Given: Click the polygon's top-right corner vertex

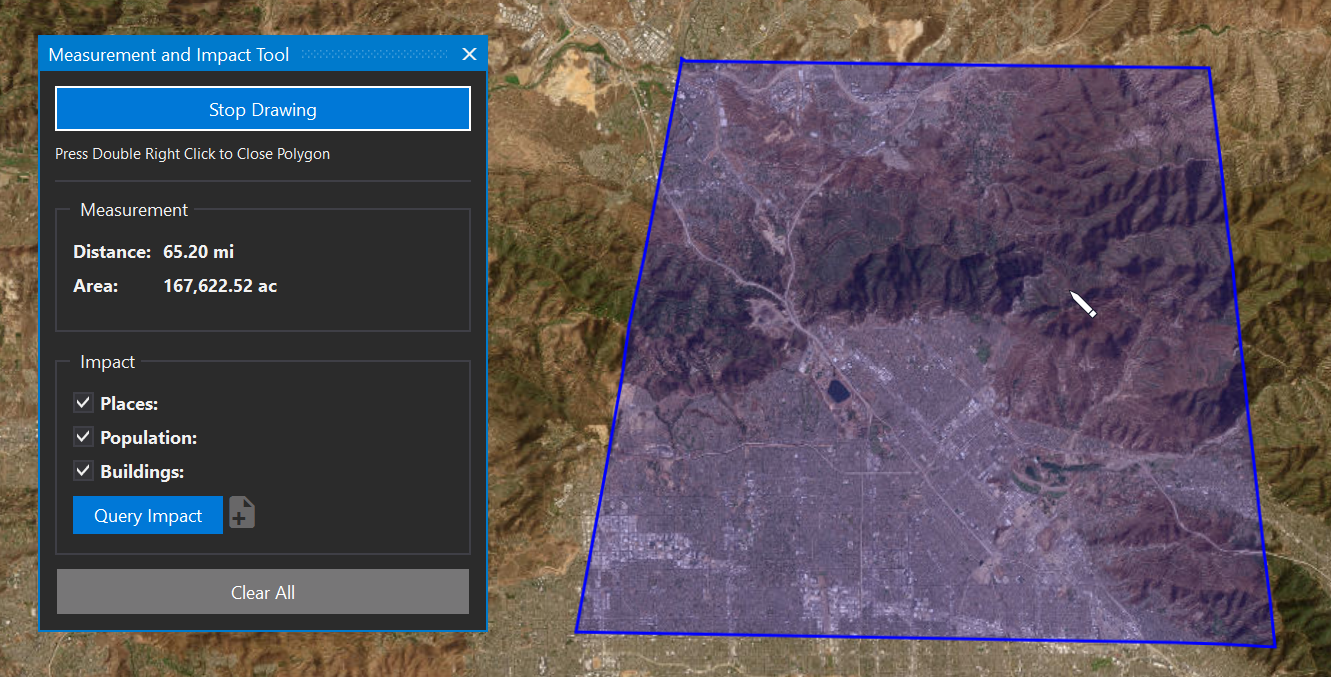Looking at the screenshot, I should click(1209, 69).
